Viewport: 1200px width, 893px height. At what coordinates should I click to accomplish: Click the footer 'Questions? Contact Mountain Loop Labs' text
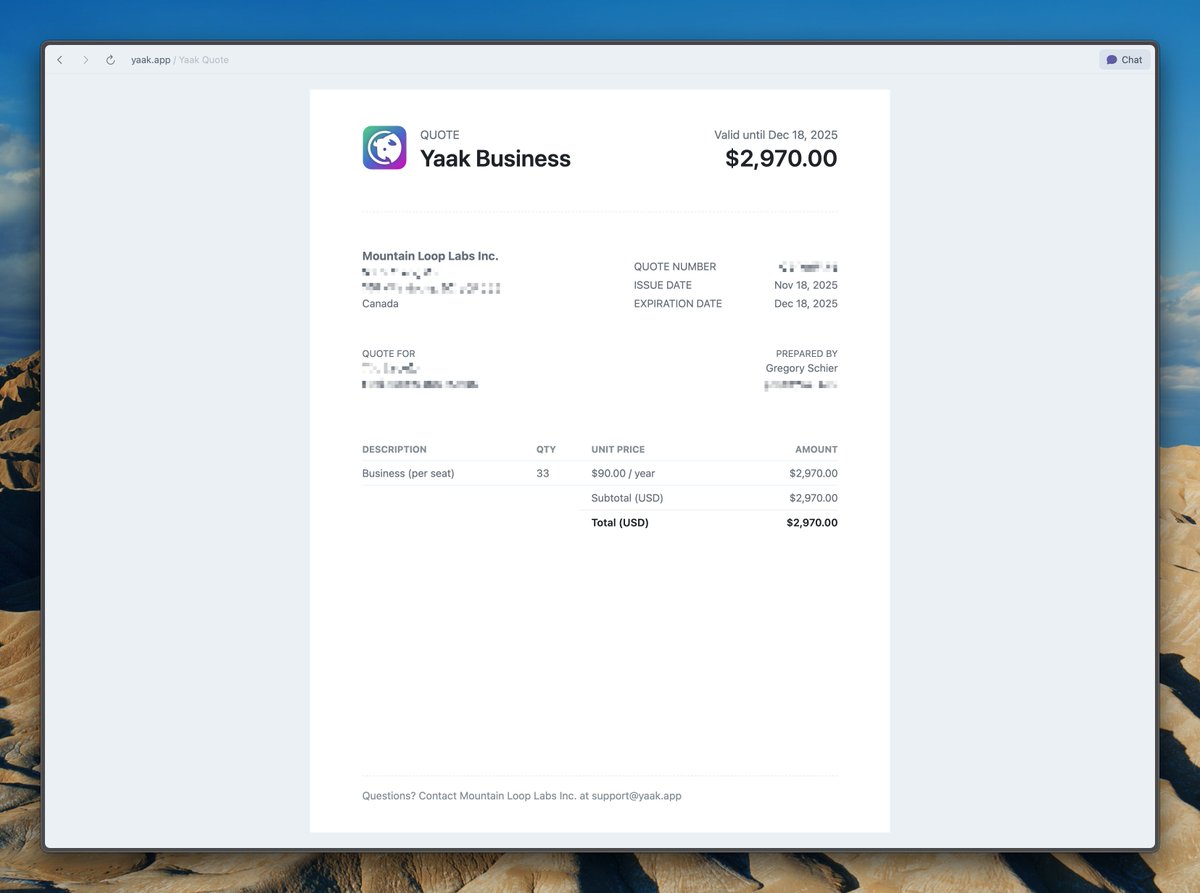pyautogui.click(x=522, y=796)
